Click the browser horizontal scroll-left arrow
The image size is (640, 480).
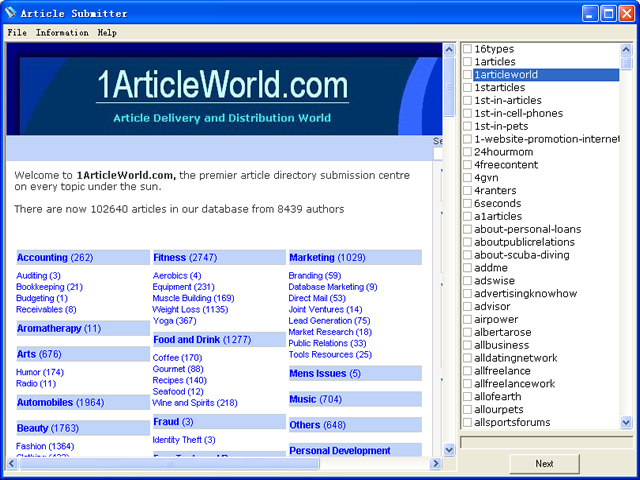(x=12, y=463)
